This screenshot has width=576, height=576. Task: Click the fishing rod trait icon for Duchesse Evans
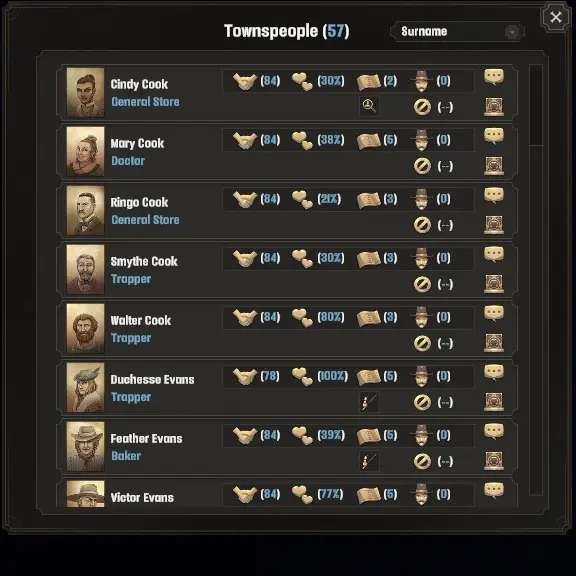click(369, 402)
